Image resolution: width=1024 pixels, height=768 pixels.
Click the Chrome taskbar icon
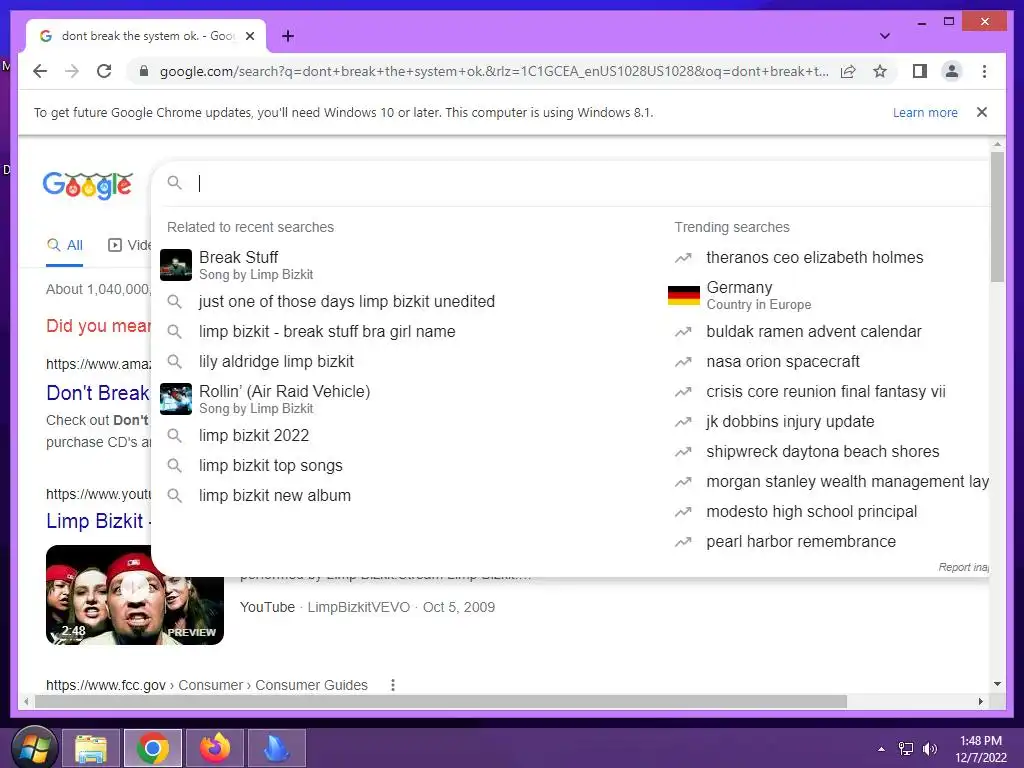pyautogui.click(x=153, y=748)
